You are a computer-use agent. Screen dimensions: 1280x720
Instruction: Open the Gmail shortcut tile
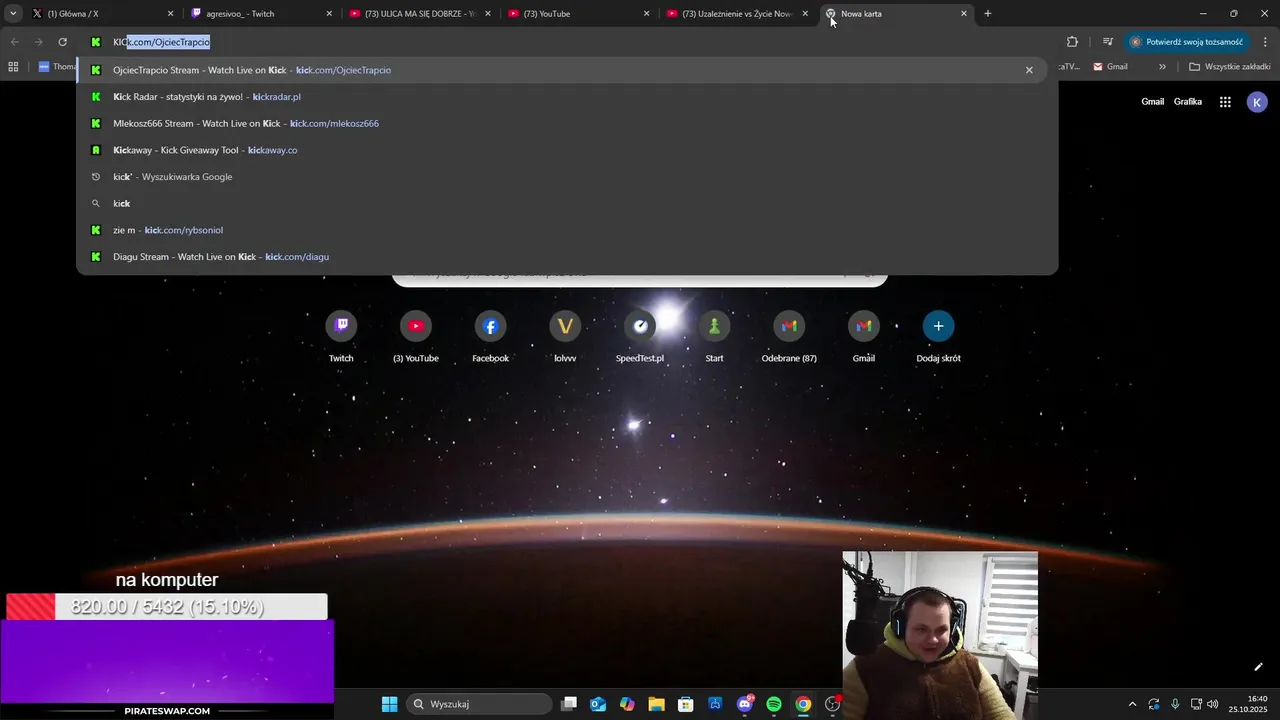tap(864, 326)
